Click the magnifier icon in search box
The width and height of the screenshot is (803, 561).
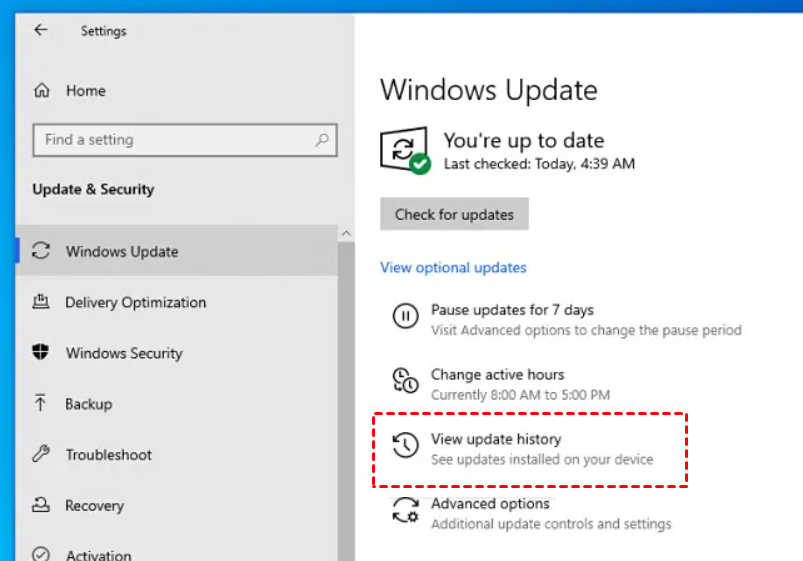click(x=322, y=139)
